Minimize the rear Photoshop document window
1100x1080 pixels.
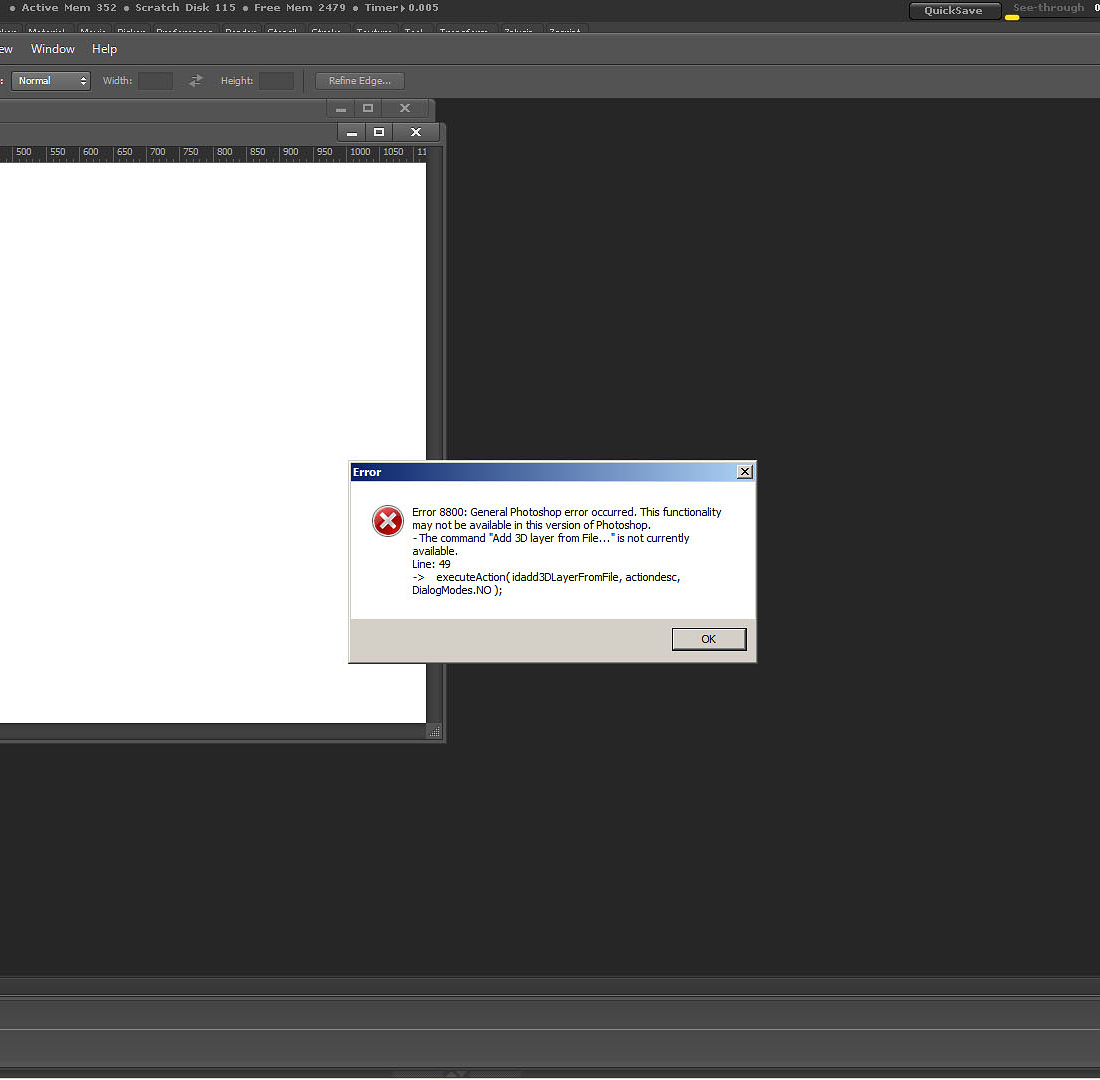click(x=341, y=109)
